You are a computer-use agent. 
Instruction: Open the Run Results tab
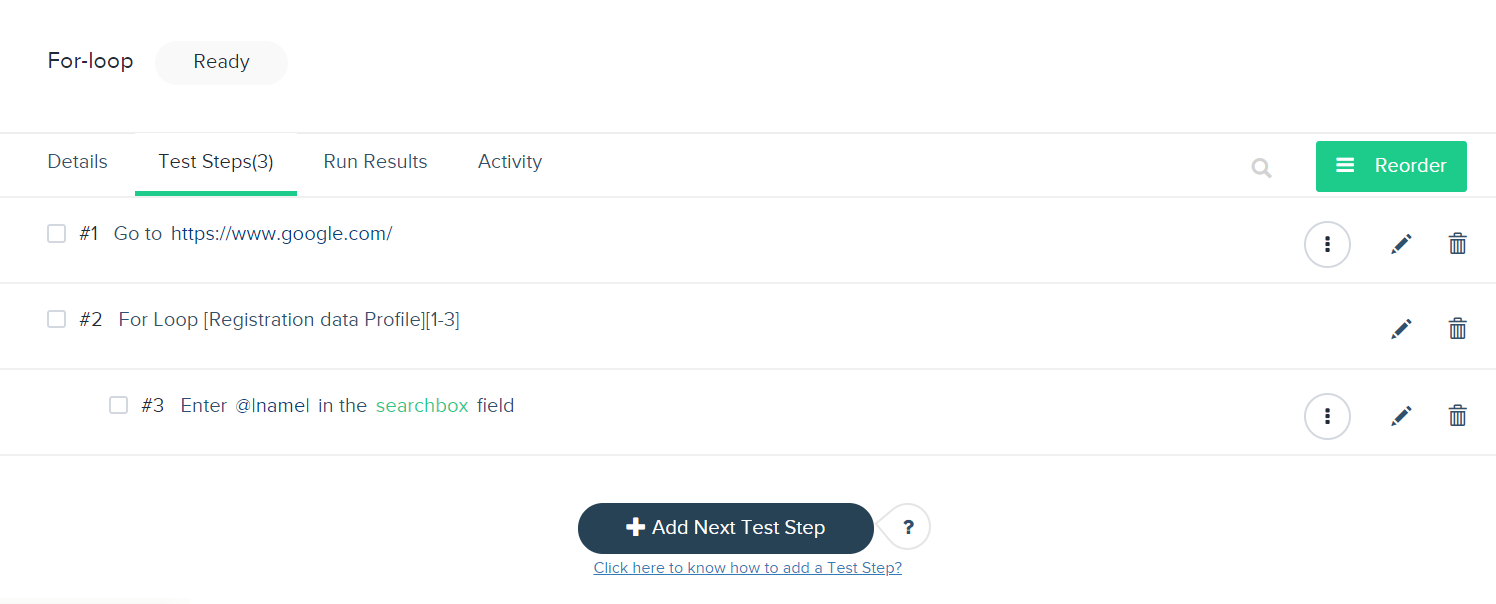[375, 162]
